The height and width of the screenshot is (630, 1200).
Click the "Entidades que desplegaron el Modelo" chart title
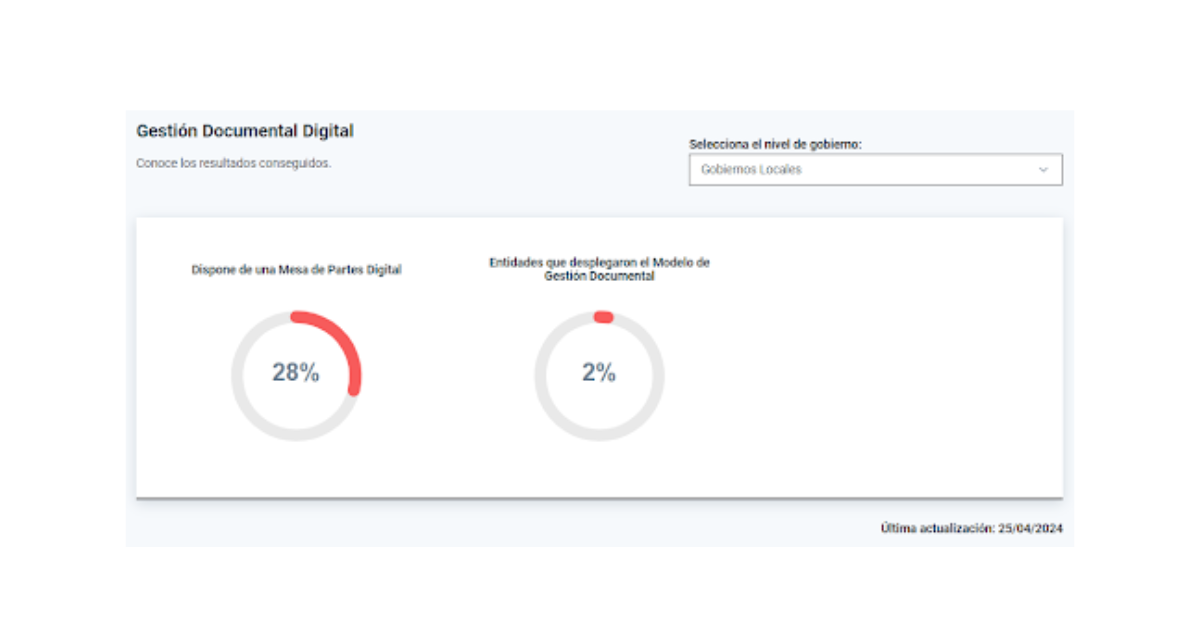(599, 263)
